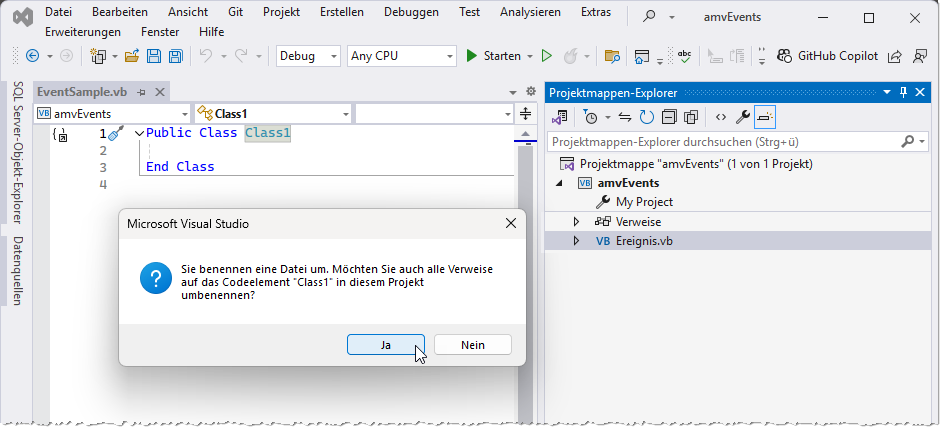Viewport: 942px width, 431px height.
Task: Click the spell checker abc icon
Action: [x=684, y=56]
